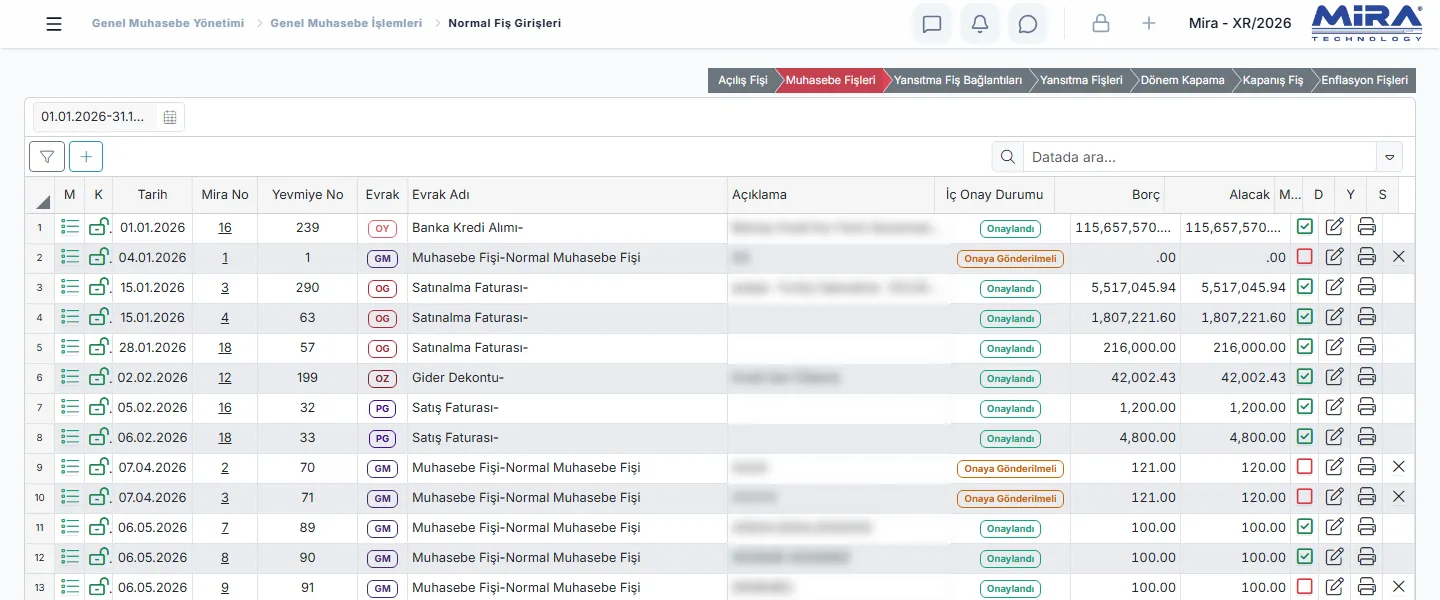Open the 01.01.2026 date range selector
Viewport: 1440px width, 600px height.
click(x=108, y=117)
